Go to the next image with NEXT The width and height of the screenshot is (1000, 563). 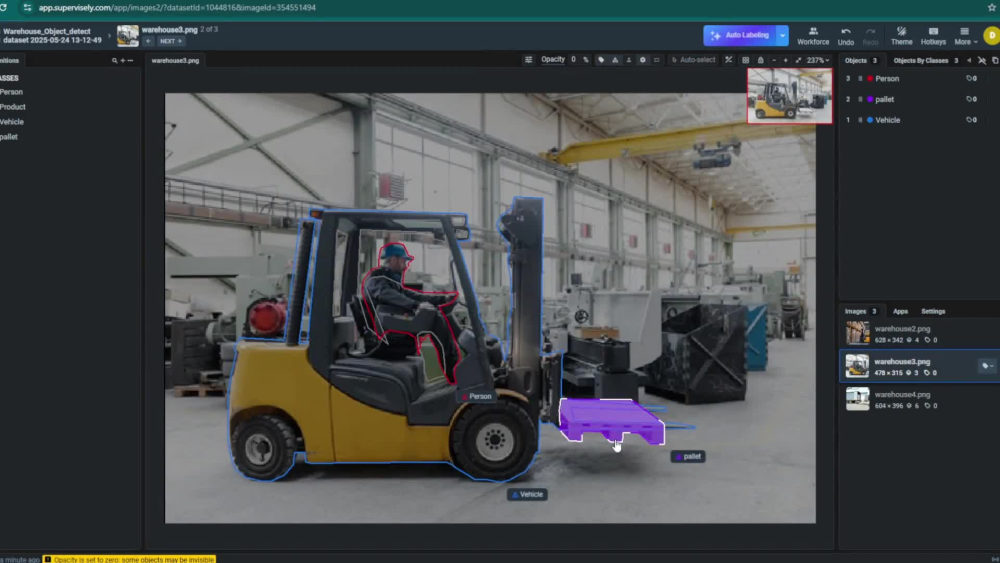coord(170,41)
